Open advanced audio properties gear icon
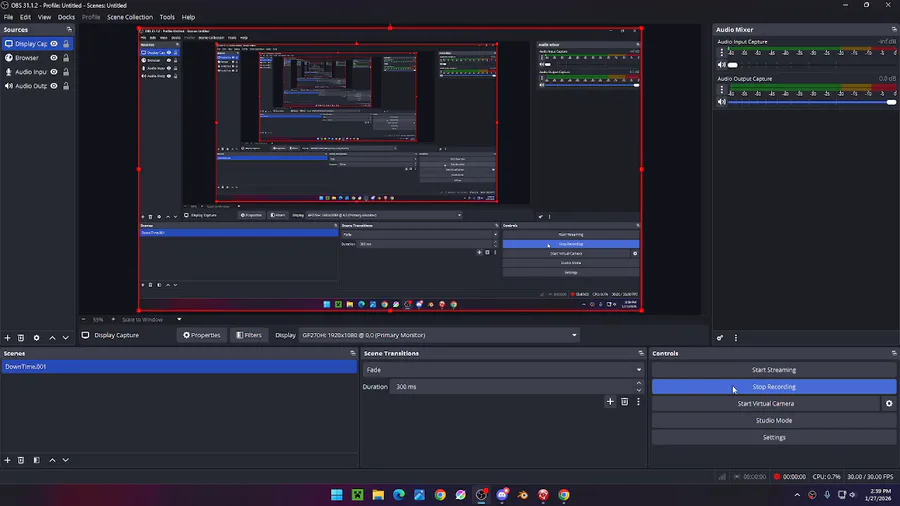 coord(720,338)
